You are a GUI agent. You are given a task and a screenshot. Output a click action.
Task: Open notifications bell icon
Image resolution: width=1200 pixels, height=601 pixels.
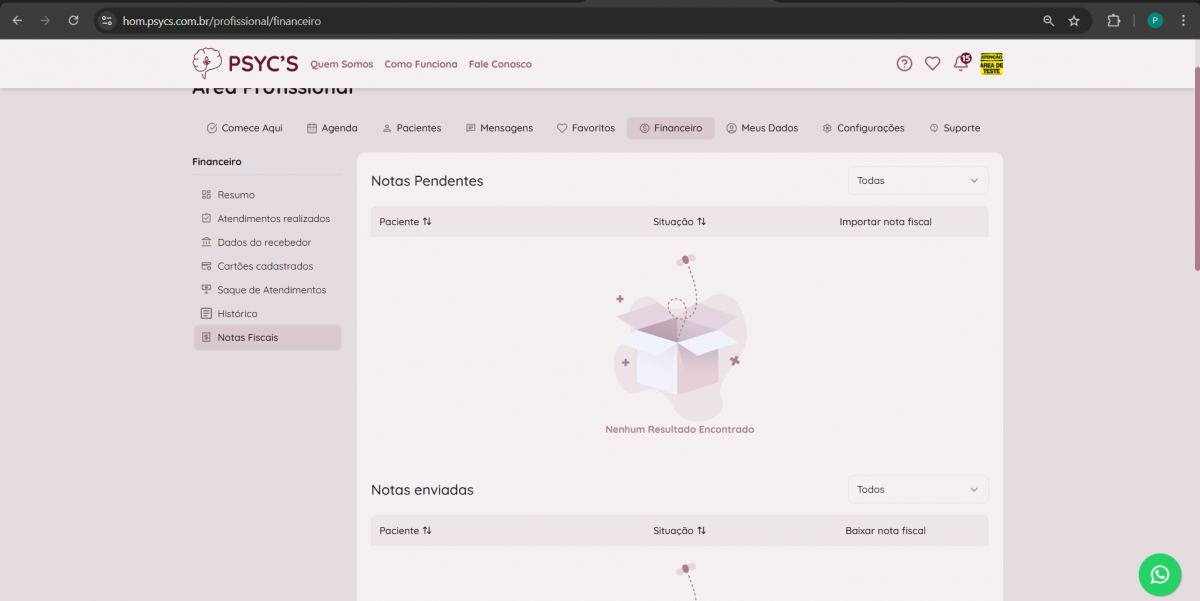(x=961, y=64)
